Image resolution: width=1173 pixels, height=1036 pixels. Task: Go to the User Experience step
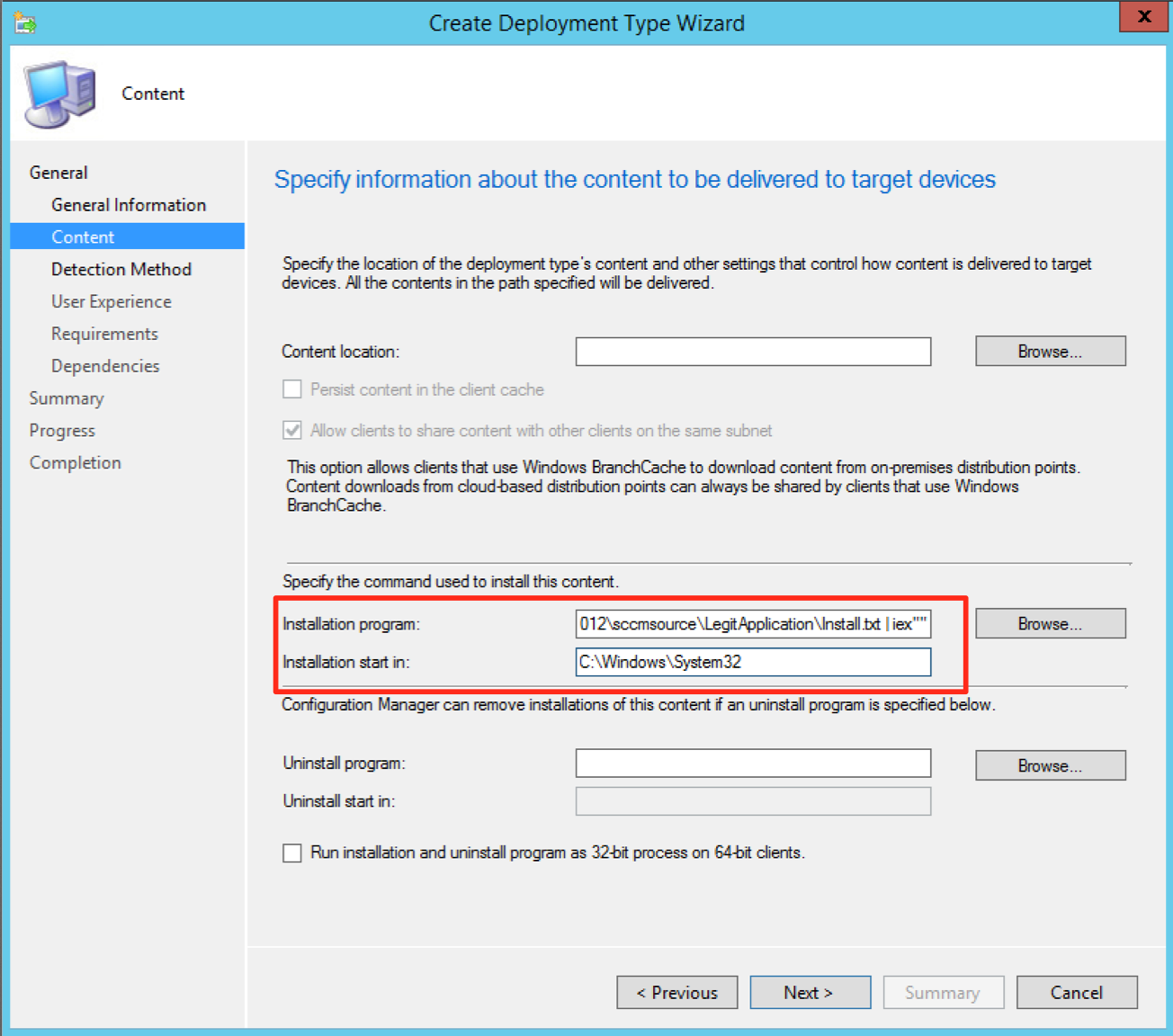tap(111, 302)
